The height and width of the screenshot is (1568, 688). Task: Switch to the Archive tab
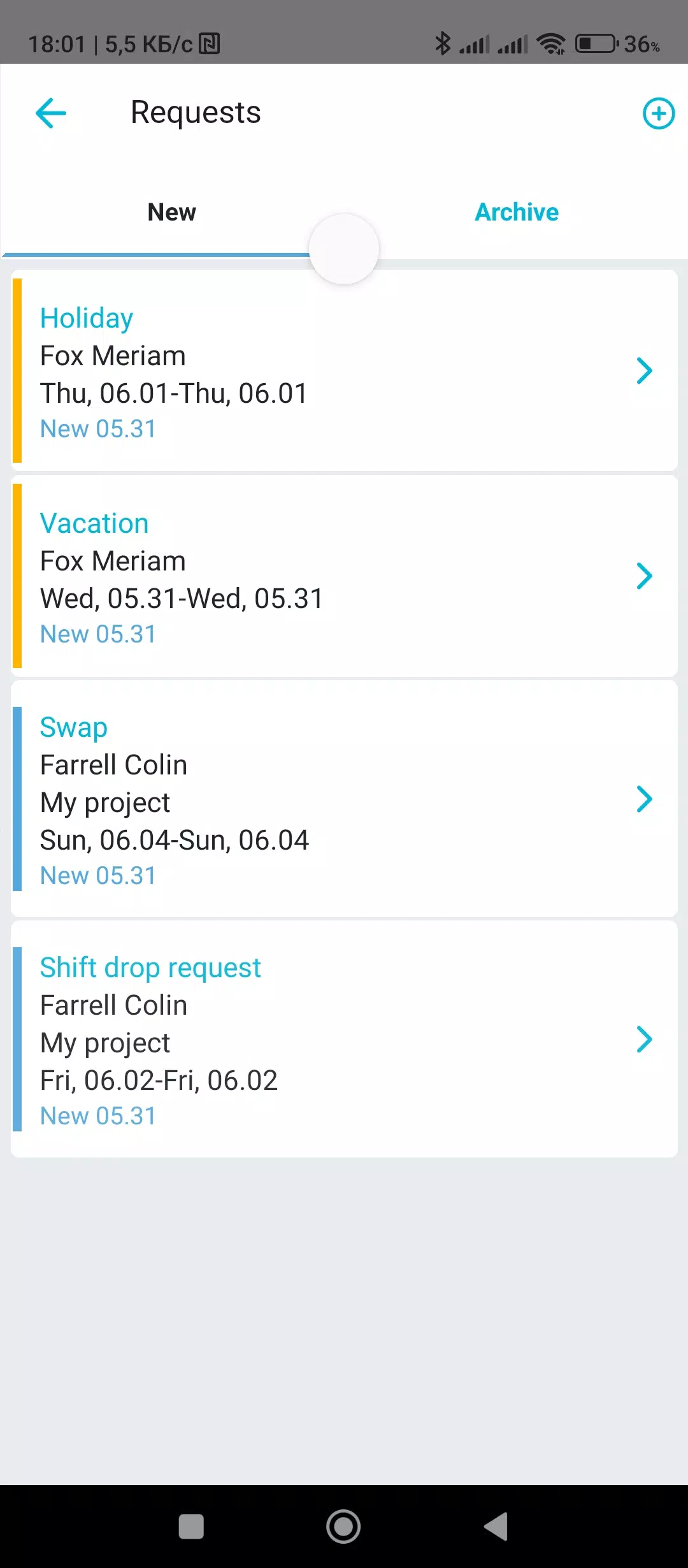(517, 212)
